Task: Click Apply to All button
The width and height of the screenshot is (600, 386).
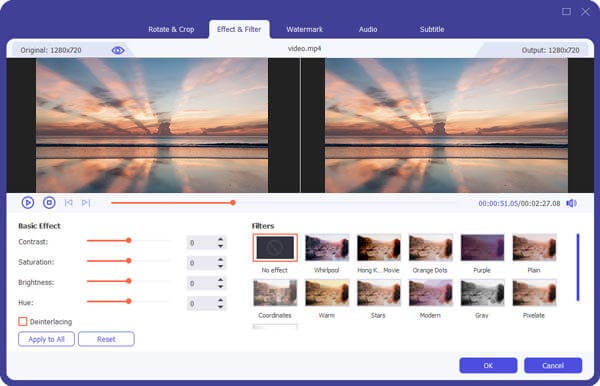Action: [46, 339]
